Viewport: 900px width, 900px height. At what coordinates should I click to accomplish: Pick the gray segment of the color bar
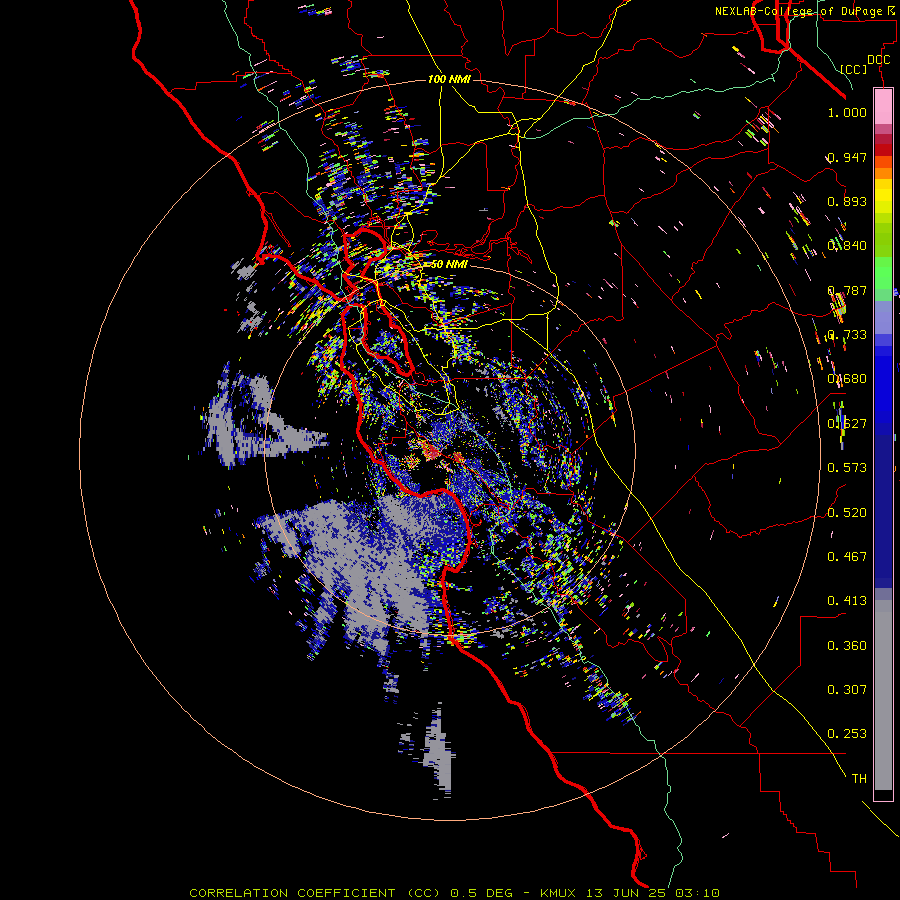click(883, 695)
